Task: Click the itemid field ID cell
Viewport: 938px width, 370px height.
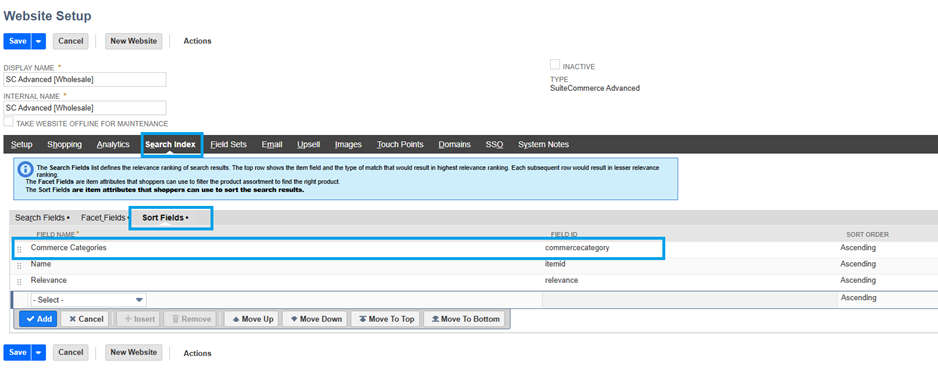Action: coord(555,264)
